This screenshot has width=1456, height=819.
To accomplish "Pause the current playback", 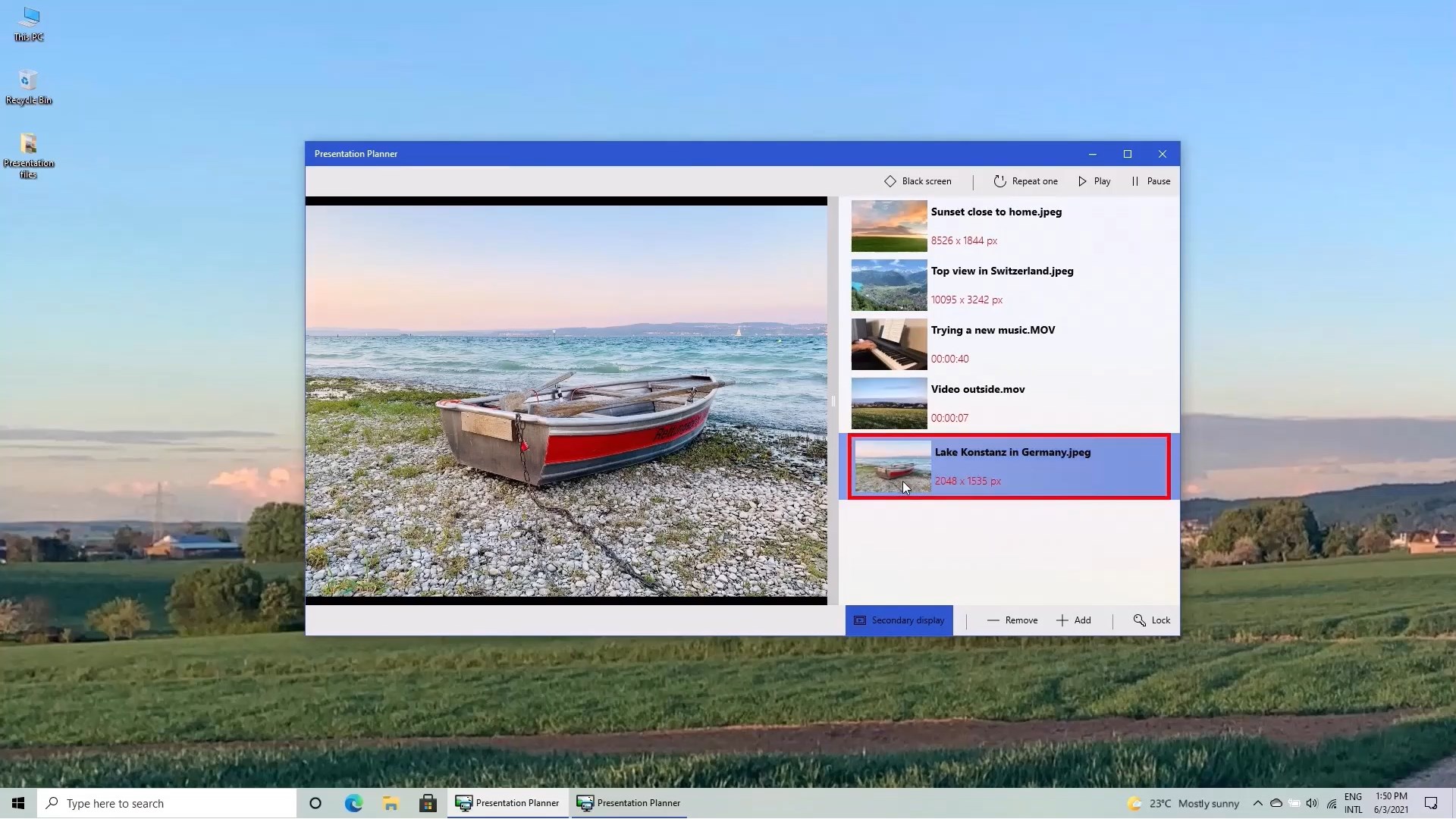I will (1150, 181).
